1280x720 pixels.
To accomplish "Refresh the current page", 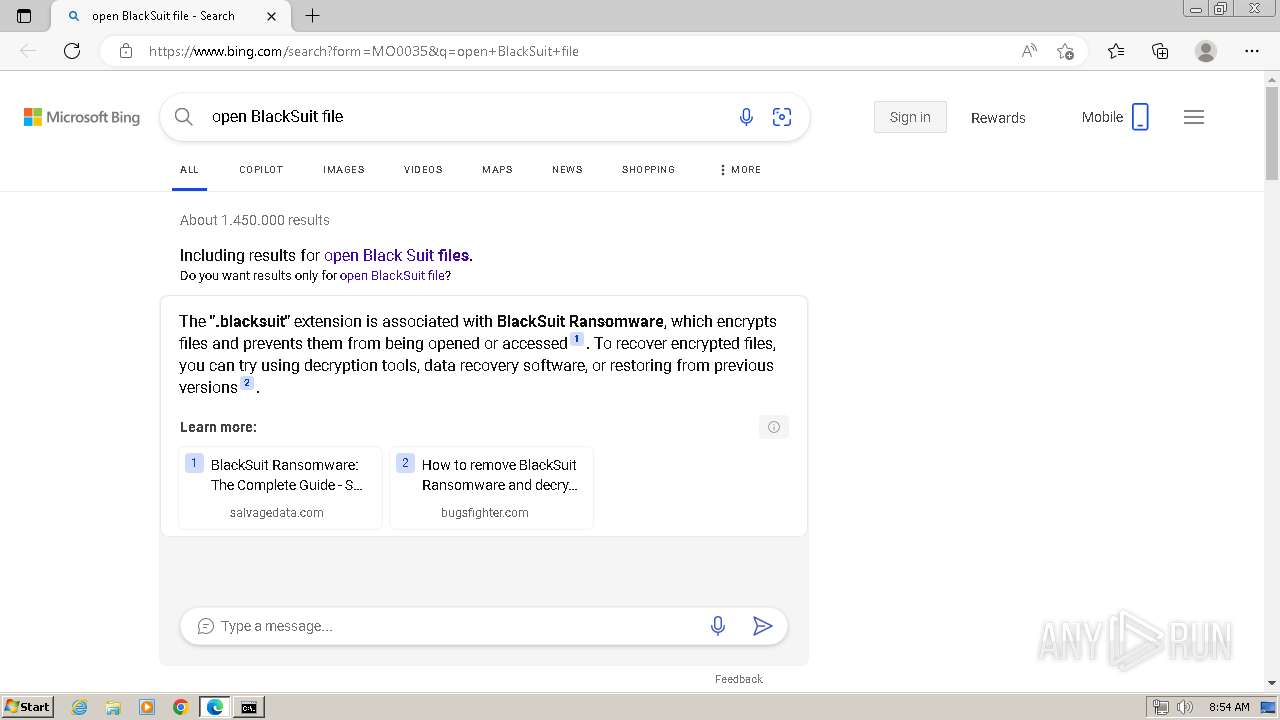I will pyautogui.click(x=72, y=51).
